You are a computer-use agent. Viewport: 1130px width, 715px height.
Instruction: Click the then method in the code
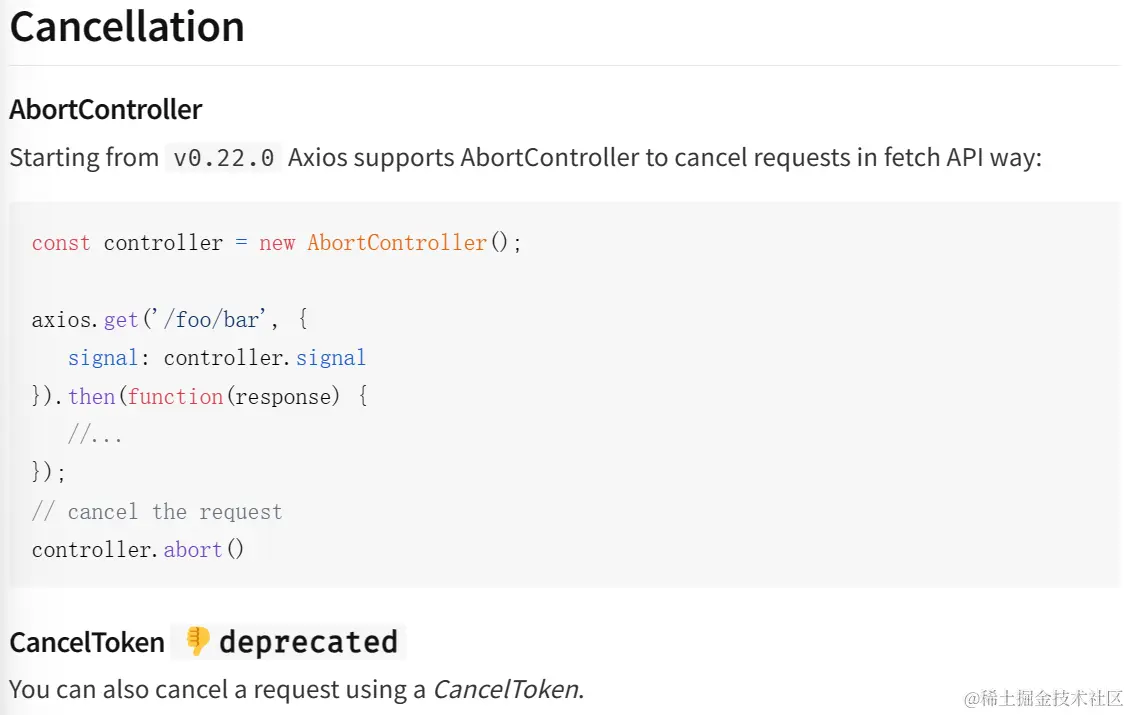92,397
